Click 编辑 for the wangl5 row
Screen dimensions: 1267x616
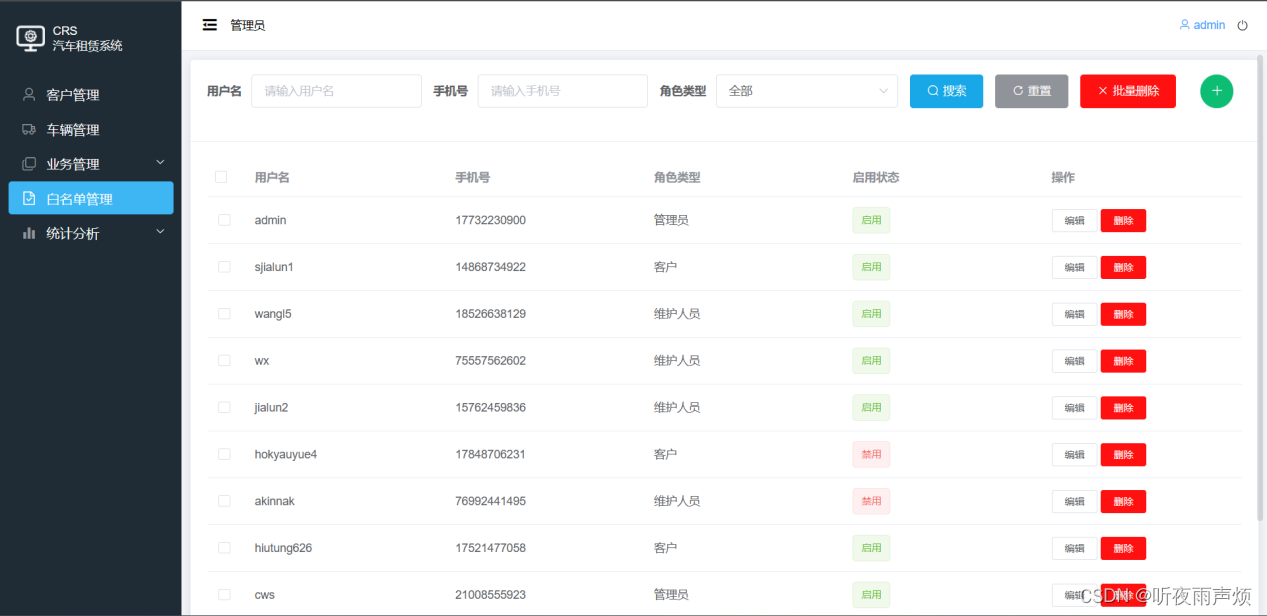(x=1074, y=314)
